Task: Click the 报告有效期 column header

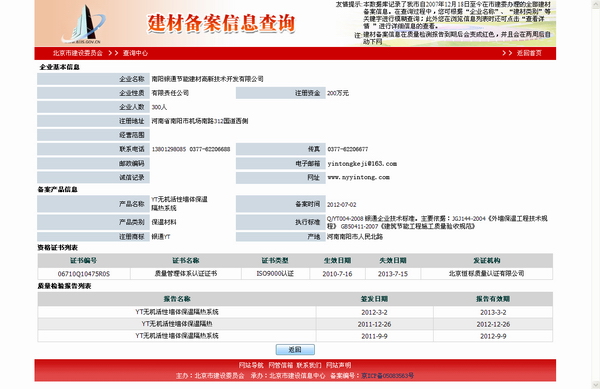Action: click(493, 299)
